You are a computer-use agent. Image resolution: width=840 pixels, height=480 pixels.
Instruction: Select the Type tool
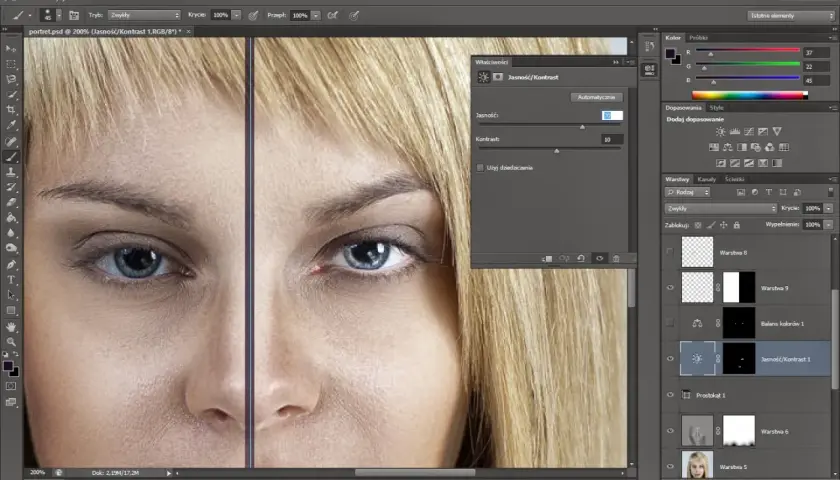(11, 280)
